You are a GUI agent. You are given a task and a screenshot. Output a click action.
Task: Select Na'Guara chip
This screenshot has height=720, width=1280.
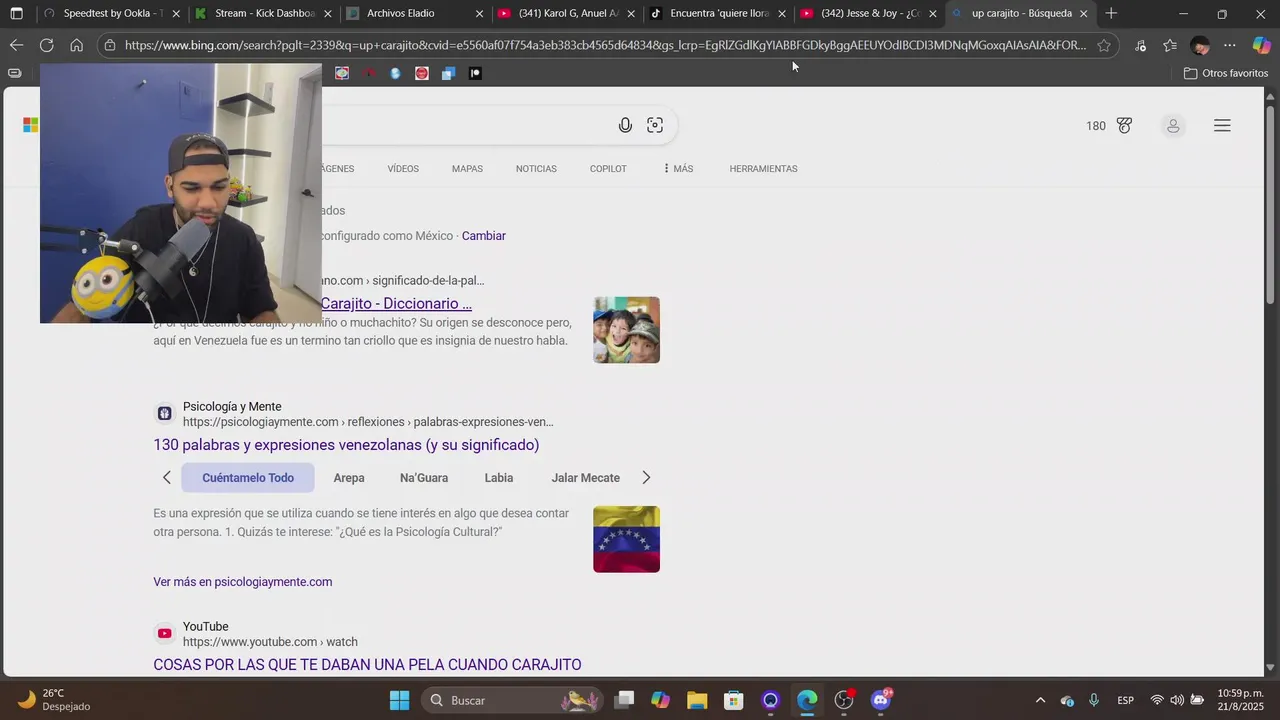[x=424, y=478]
